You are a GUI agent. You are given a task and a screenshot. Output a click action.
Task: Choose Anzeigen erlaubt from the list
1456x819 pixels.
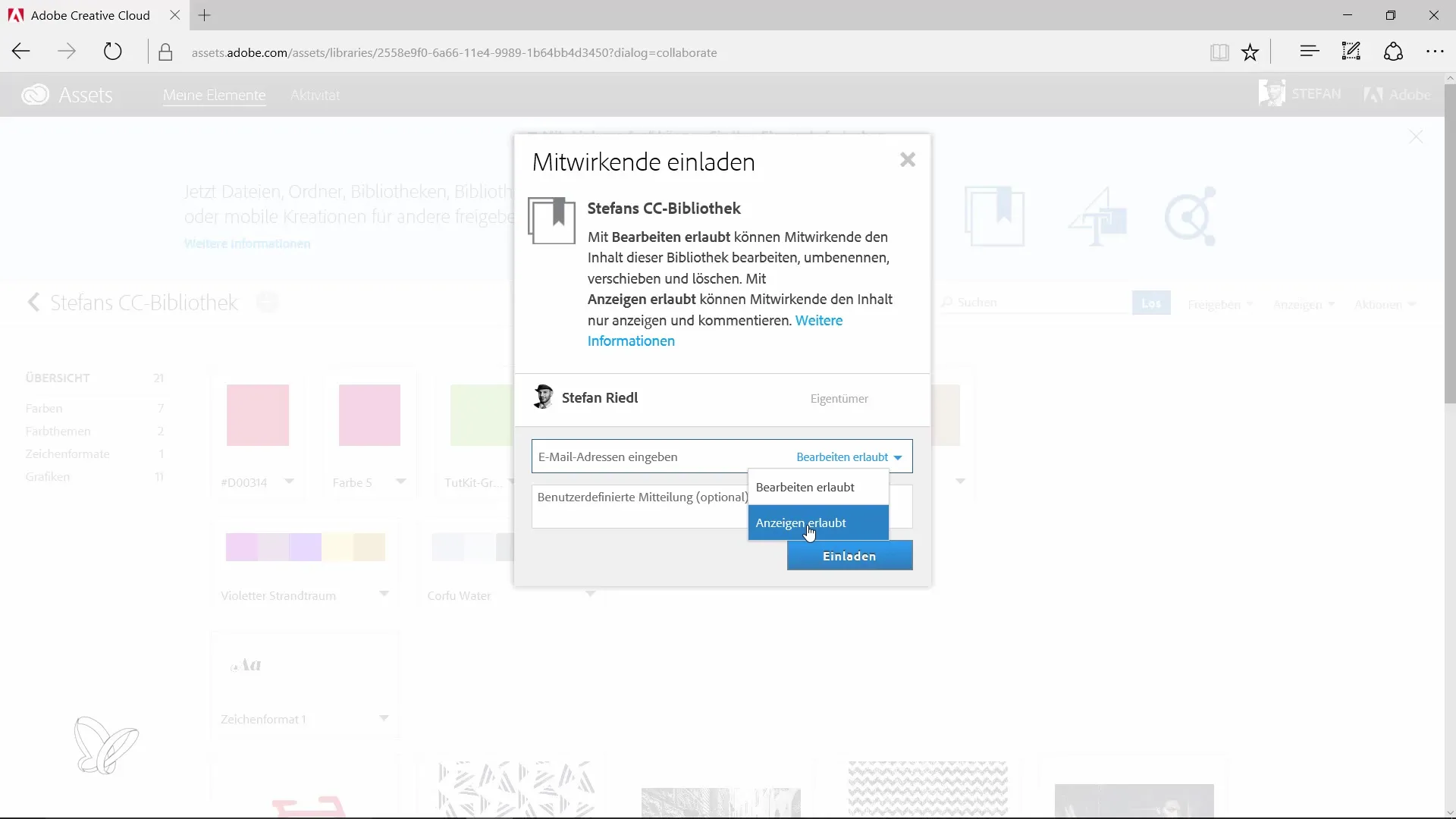coord(818,523)
